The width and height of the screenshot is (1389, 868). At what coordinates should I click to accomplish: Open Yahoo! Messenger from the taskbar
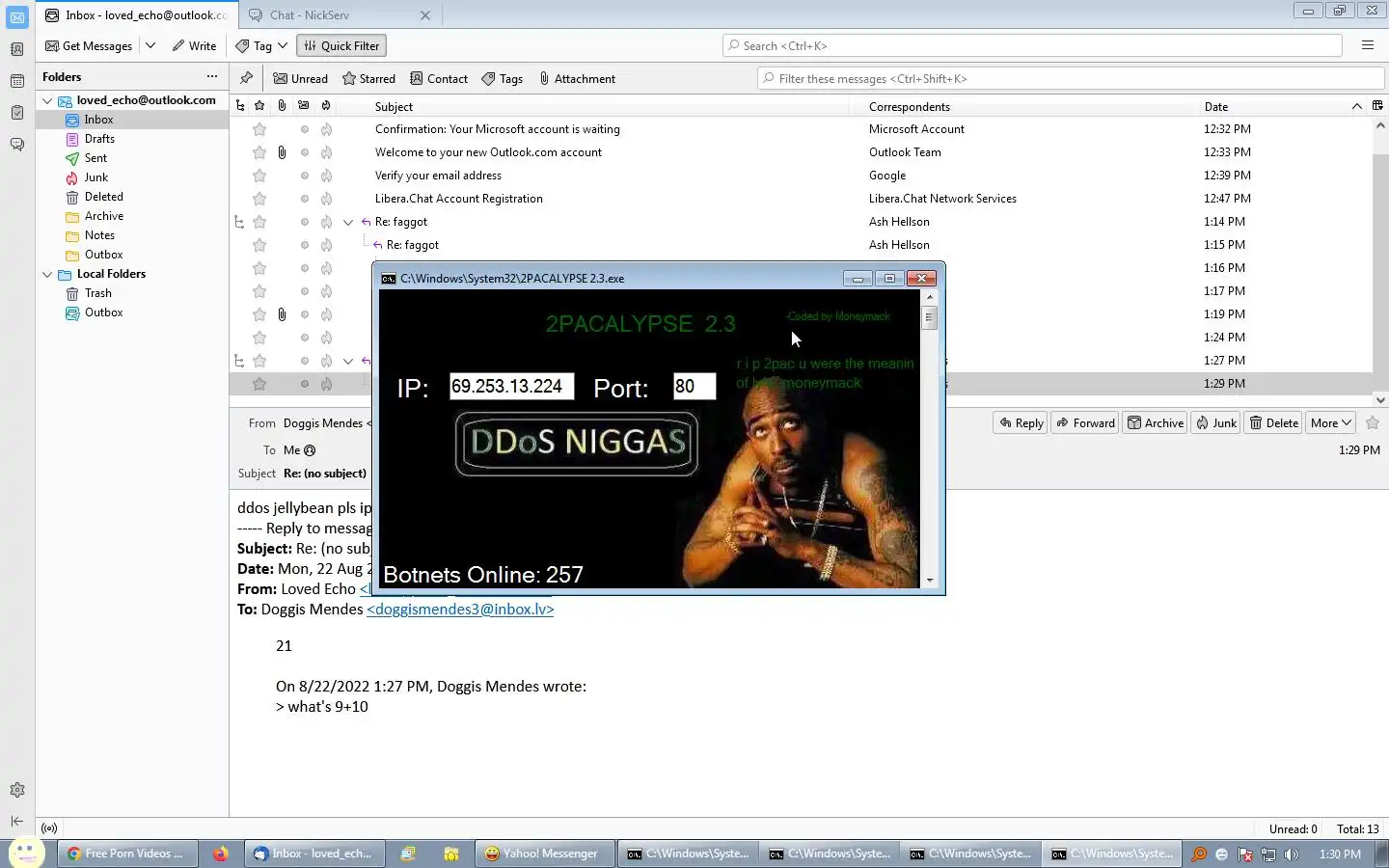[545, 854]
